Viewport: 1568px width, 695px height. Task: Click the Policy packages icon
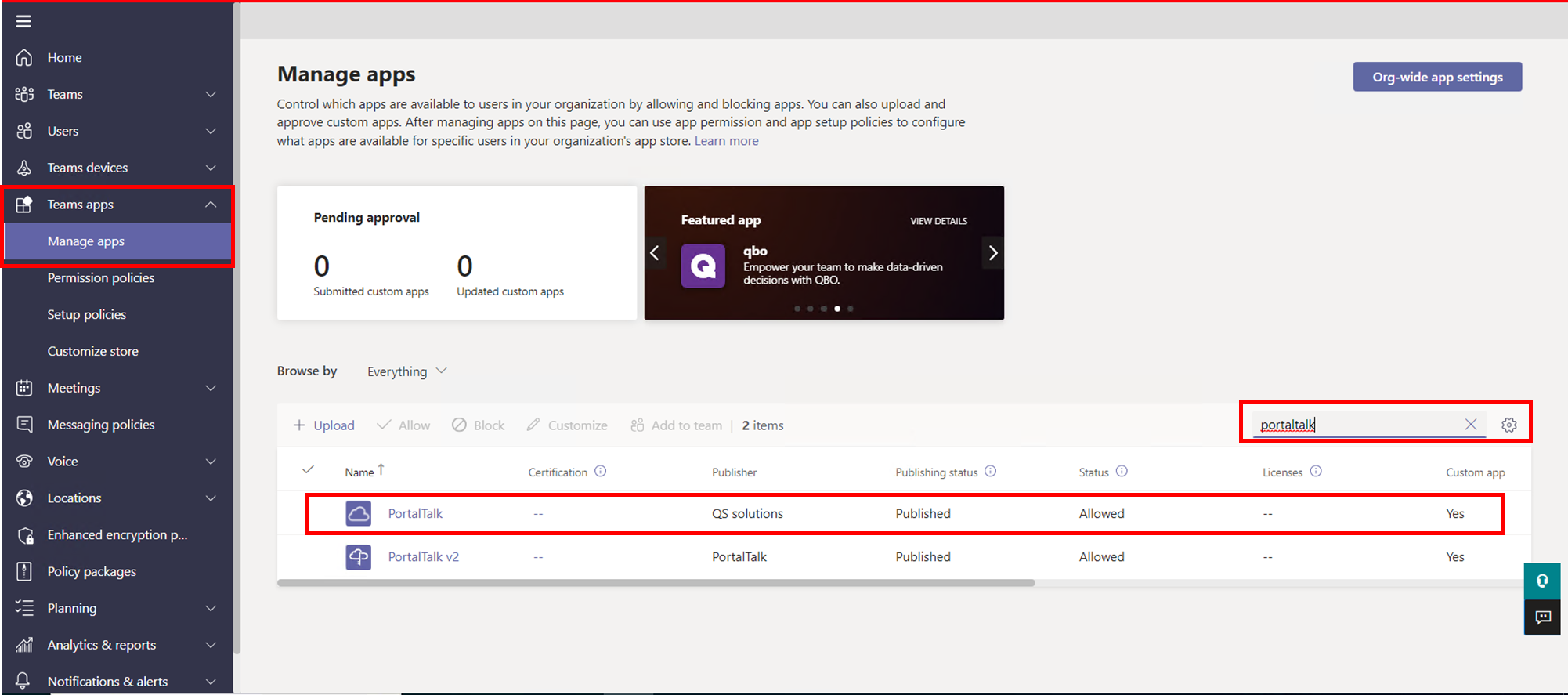(24, 571)
